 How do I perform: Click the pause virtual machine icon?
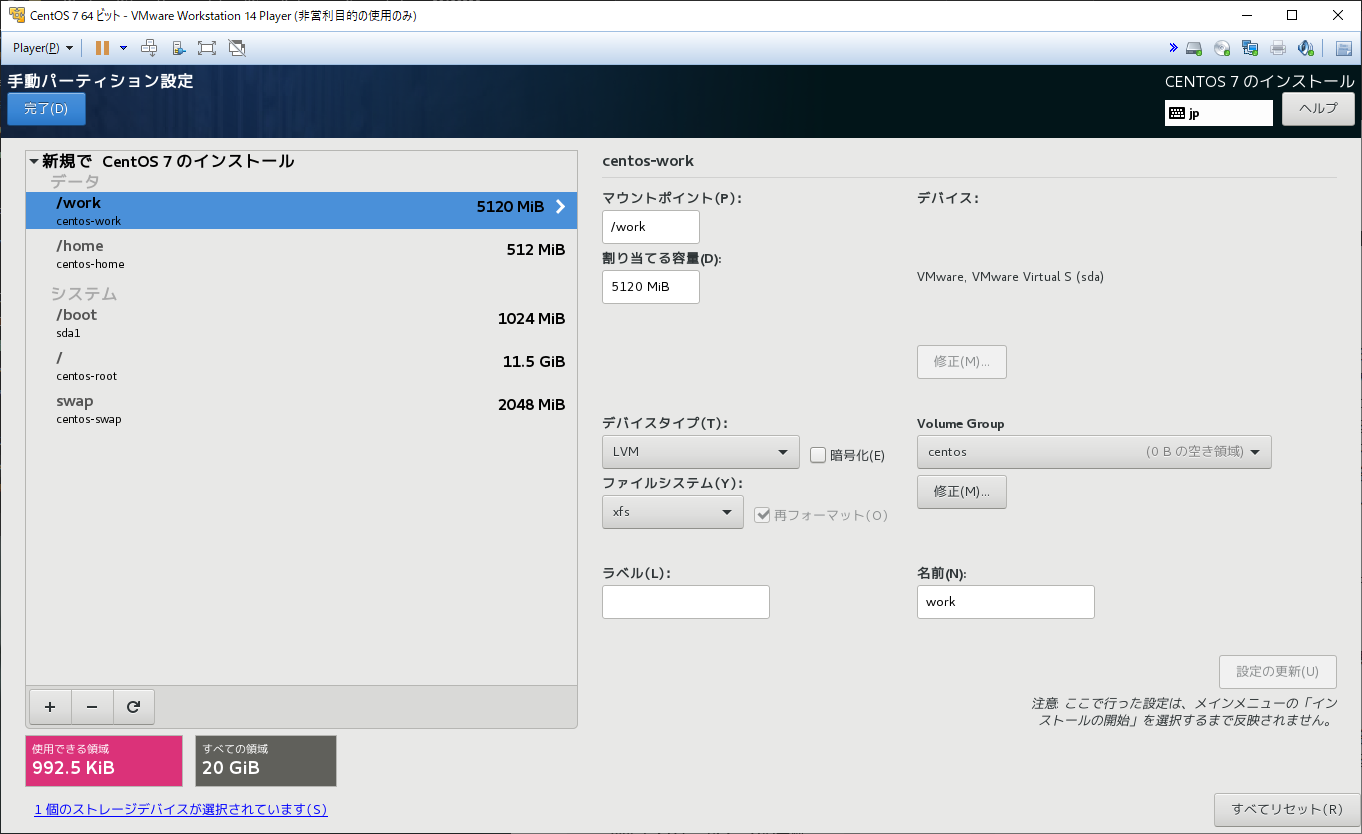point(102,48)
